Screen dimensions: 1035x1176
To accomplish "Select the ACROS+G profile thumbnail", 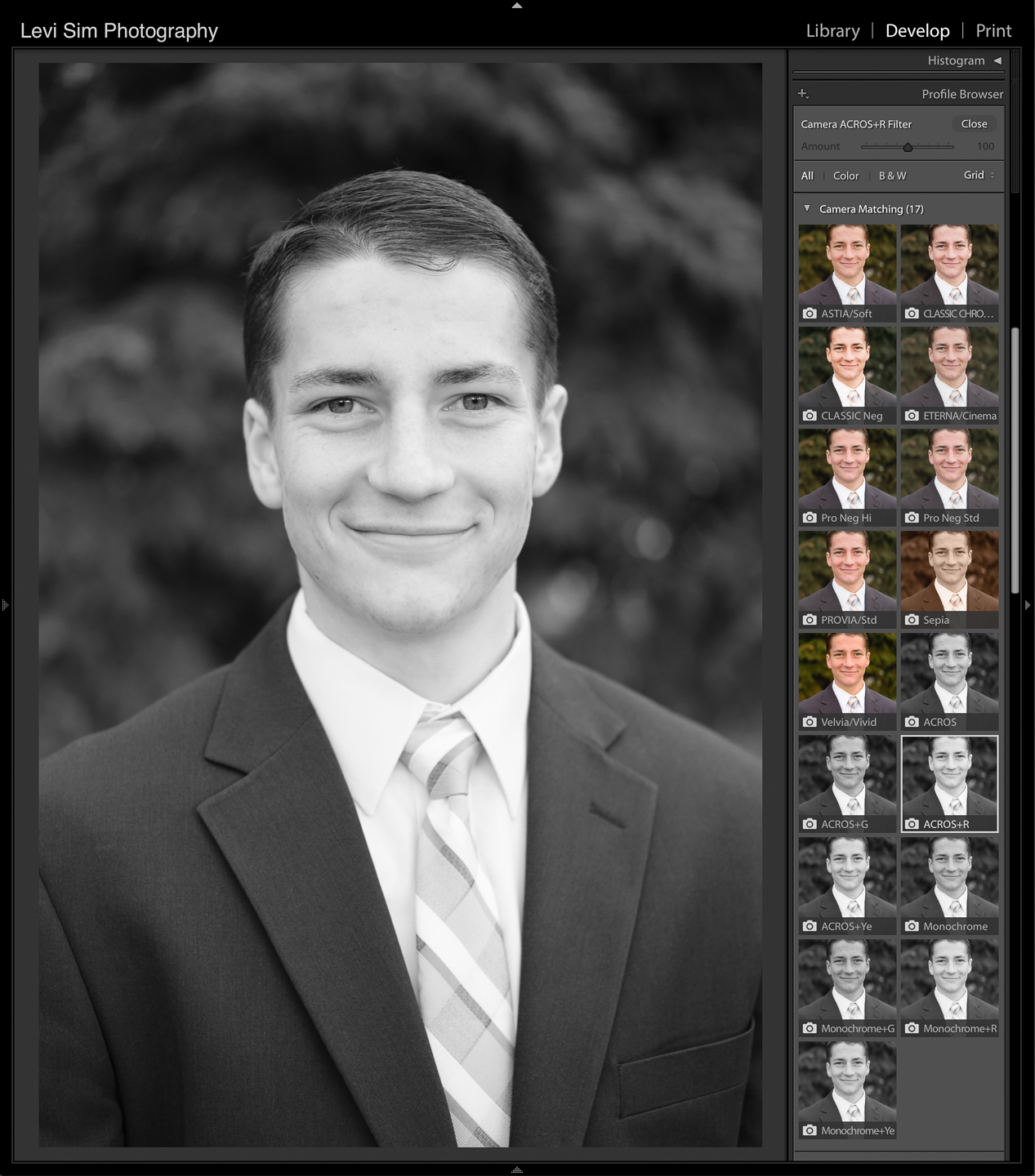I will click(847, 776).
